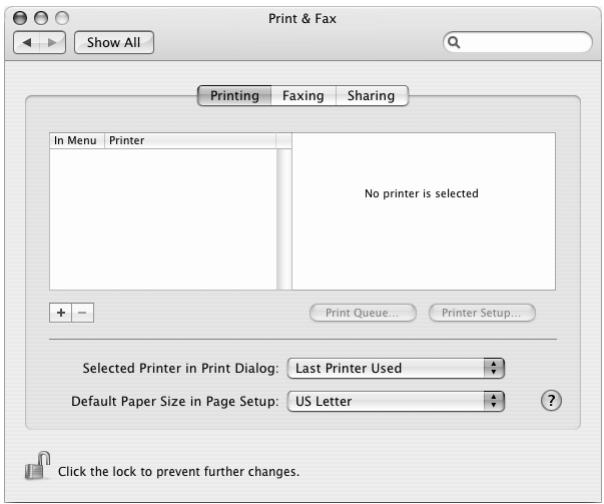The width and height of the screenshot is (604, 504).
Task: Click the magnifying glass search icon
Action: (454, 42)
